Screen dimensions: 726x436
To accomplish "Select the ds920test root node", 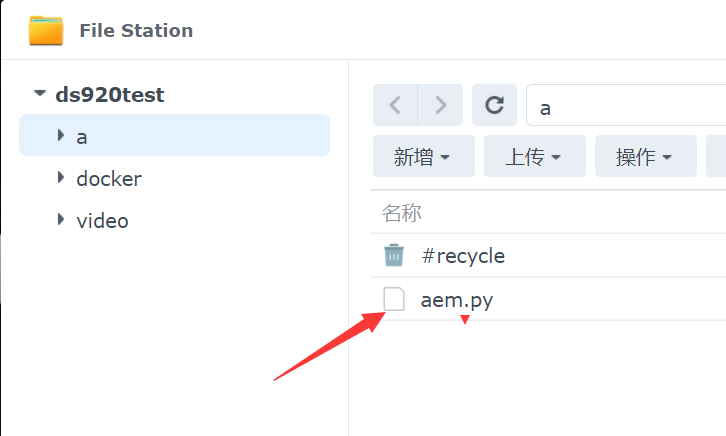I will (x=110, y=95).
